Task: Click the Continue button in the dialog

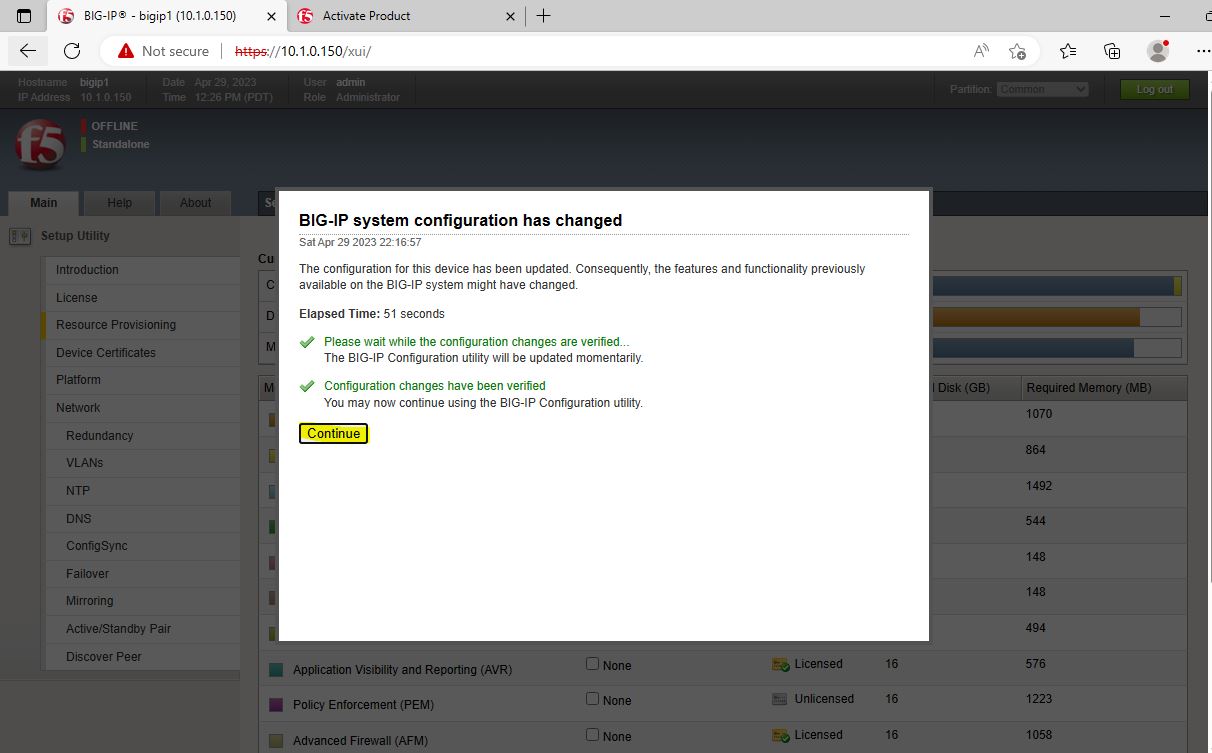Action: (333, 433)
